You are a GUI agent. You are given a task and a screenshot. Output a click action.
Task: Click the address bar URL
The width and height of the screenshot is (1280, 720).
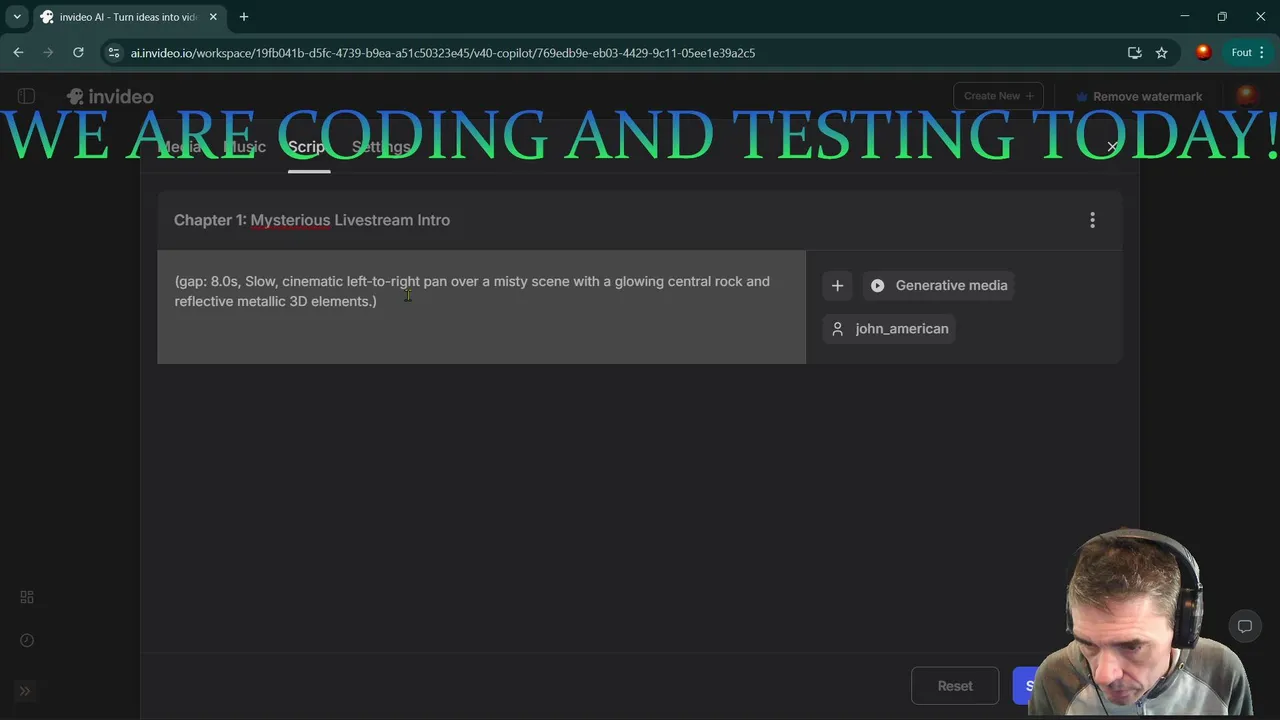442,53
